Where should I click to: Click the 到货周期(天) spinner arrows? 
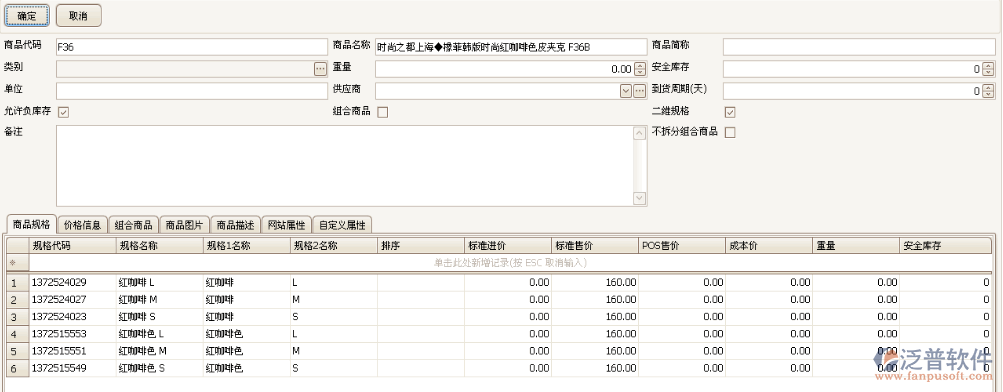[988, 91]
